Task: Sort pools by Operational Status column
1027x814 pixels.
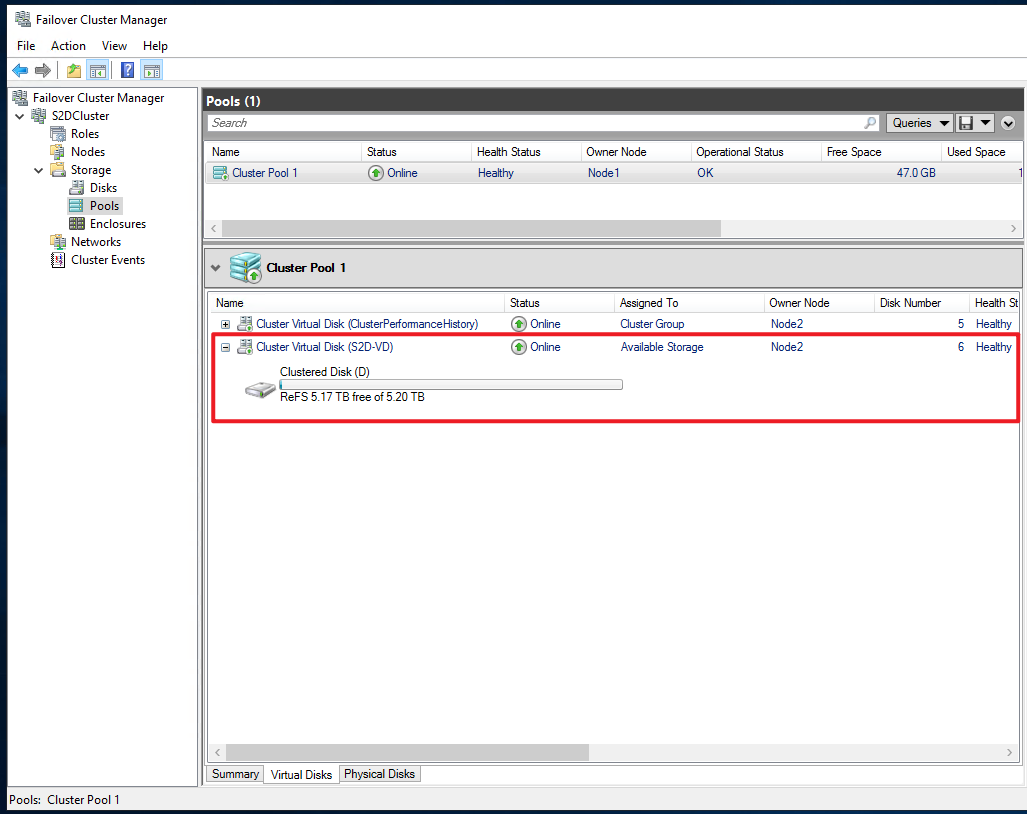Action: [756, 152]
